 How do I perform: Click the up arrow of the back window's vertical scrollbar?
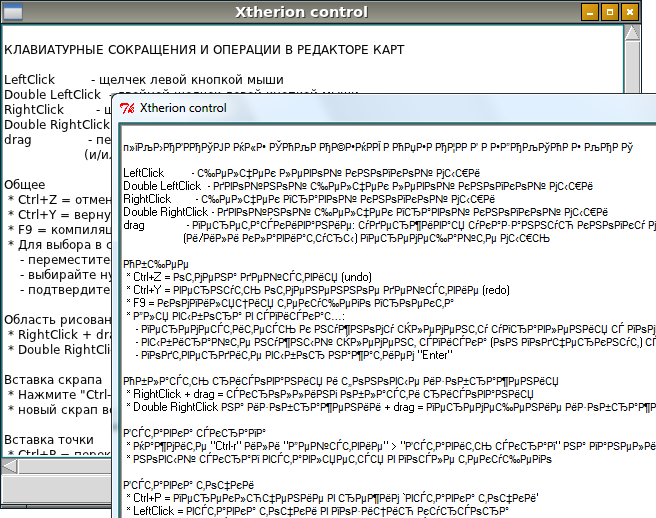632,33
